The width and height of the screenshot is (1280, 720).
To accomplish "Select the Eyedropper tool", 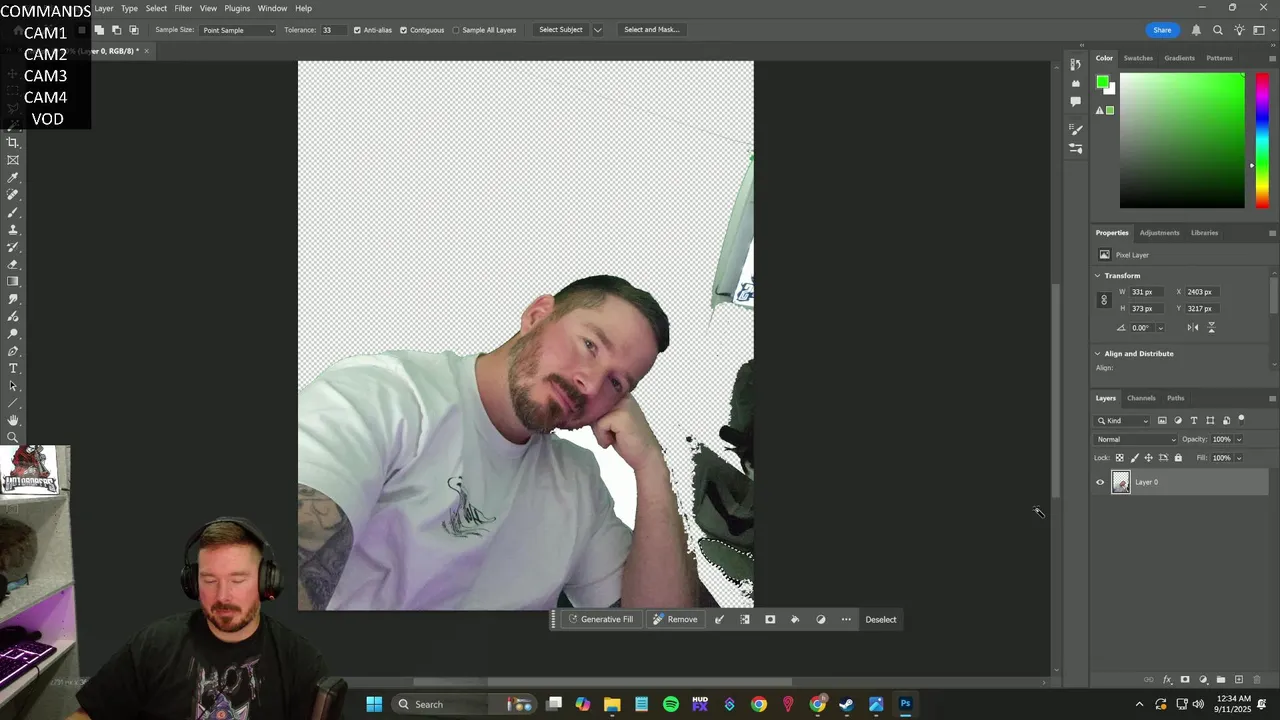I will click(13, 178).
